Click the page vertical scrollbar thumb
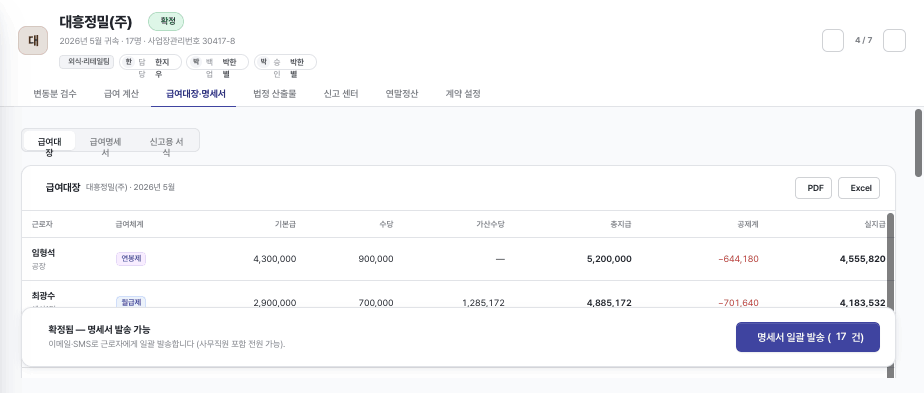 pyautogui.click(x=918, y=143)
